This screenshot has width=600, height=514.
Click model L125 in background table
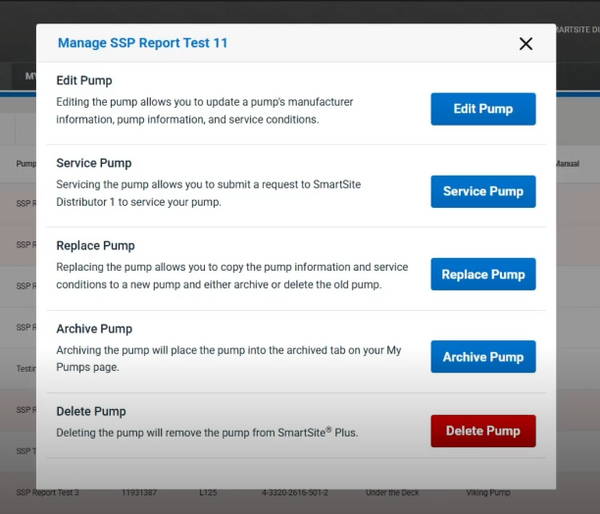pyautogui.click(x=208, y=493)
